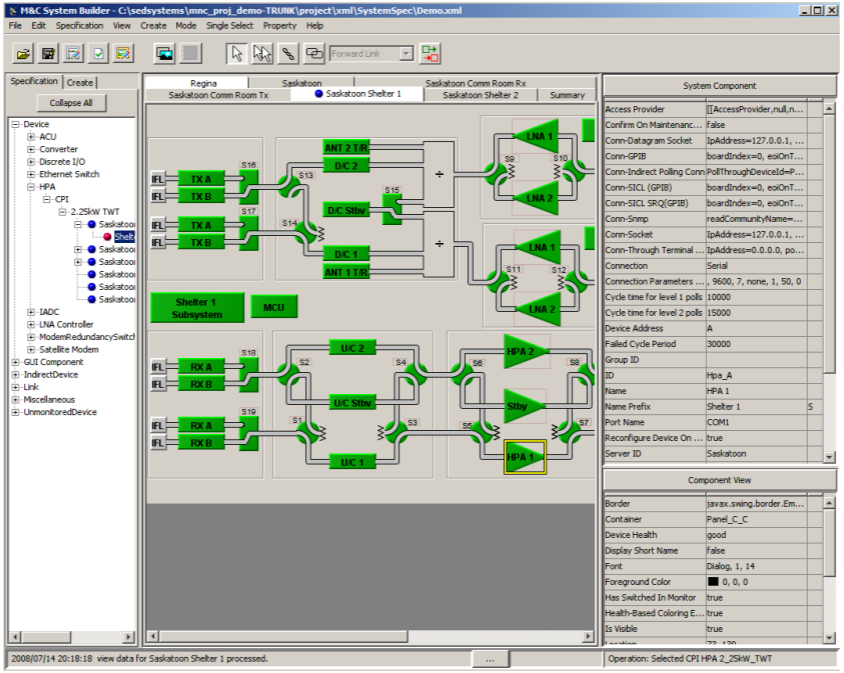Expand the Ethernet Switch tree node
This screenshot has width=844, height=673.
(31, 174)
